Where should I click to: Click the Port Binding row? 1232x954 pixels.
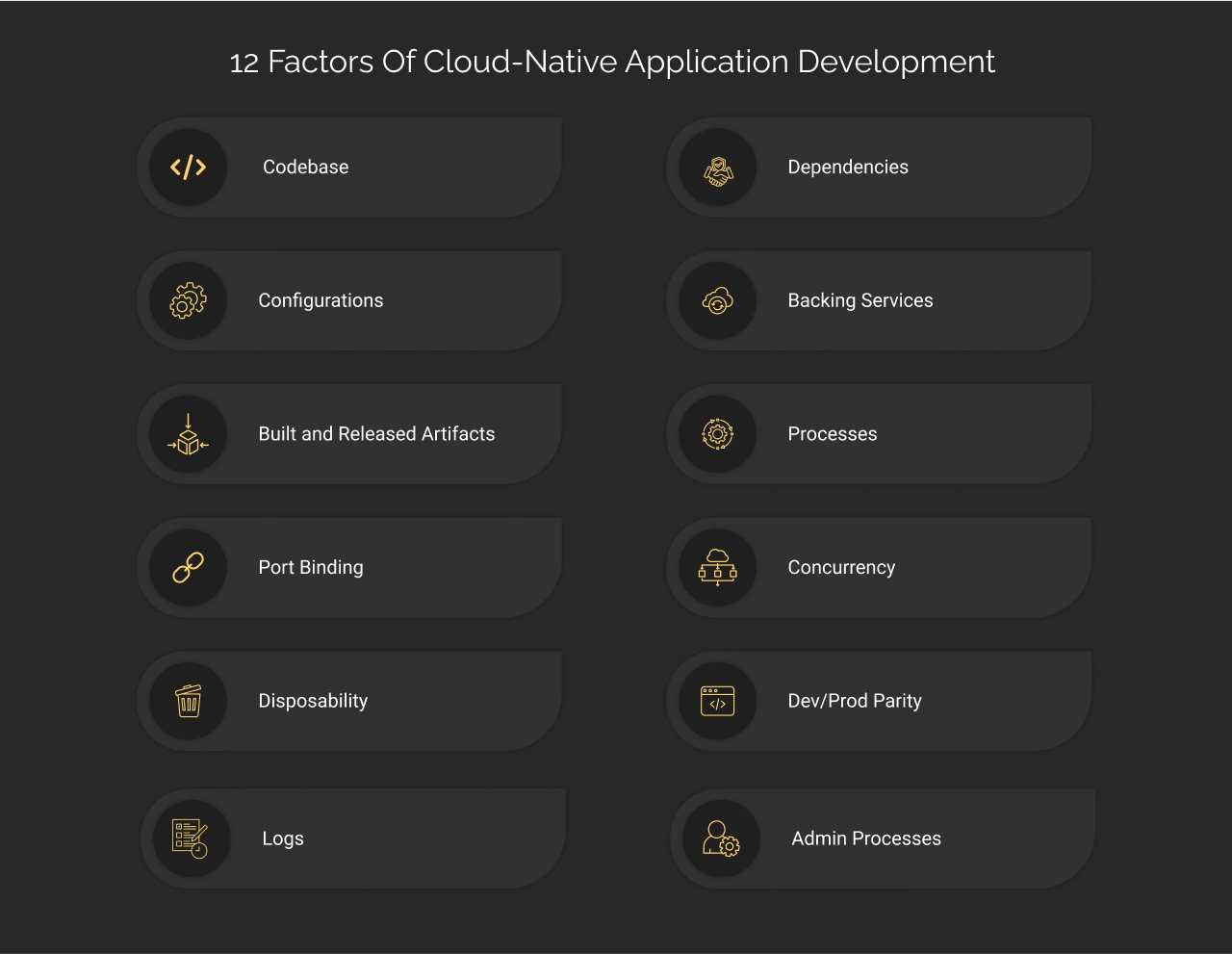coord(351,567)
